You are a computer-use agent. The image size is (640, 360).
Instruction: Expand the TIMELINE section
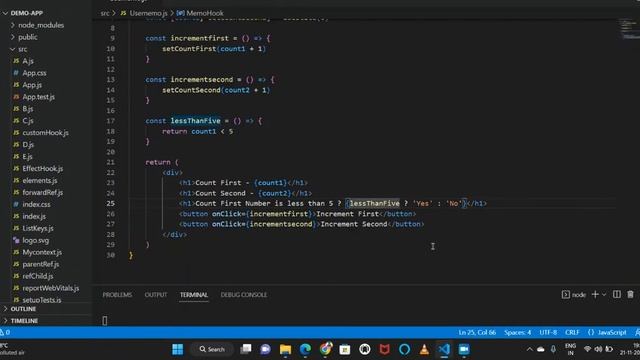point(24,321)
